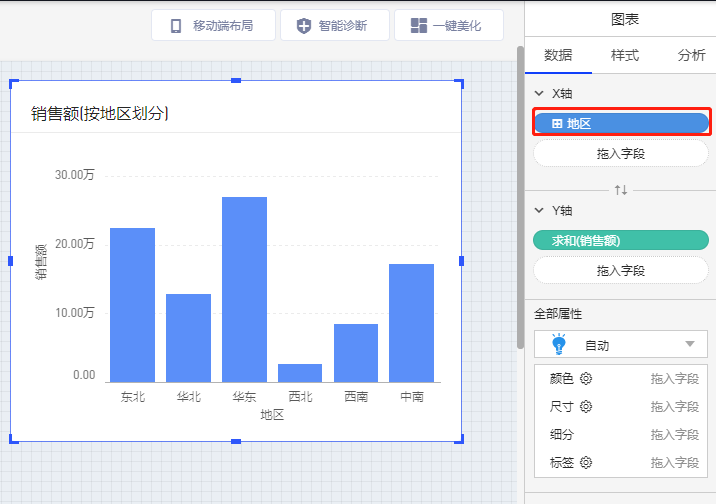This screenshot has height=504, width=716.
Task: Click the 20.00万 axis label
Action: tap(74, 244)
